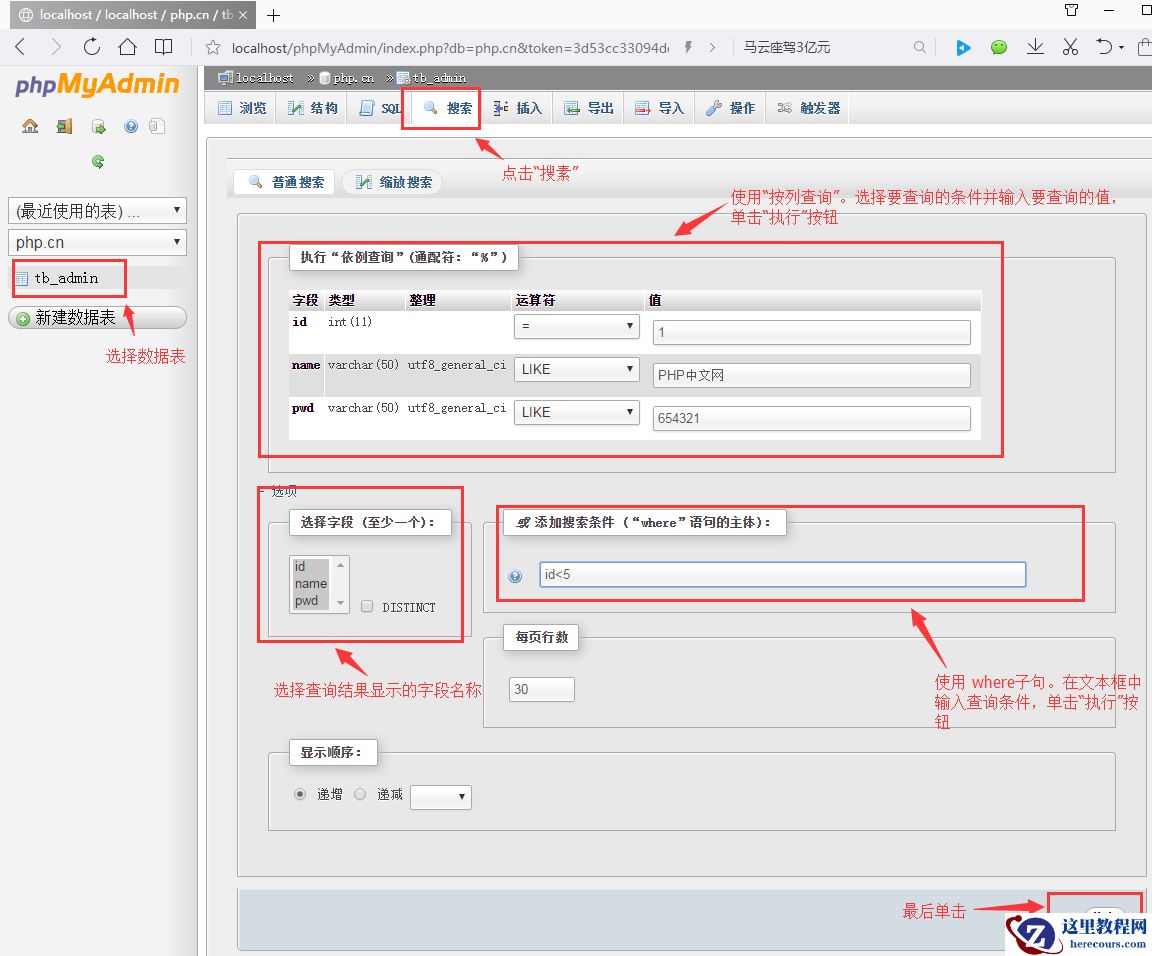Toggle the DISTINCT checkbox
Image resolution: width=1152 pixels, height=956 pixels.
click(367, 606)
